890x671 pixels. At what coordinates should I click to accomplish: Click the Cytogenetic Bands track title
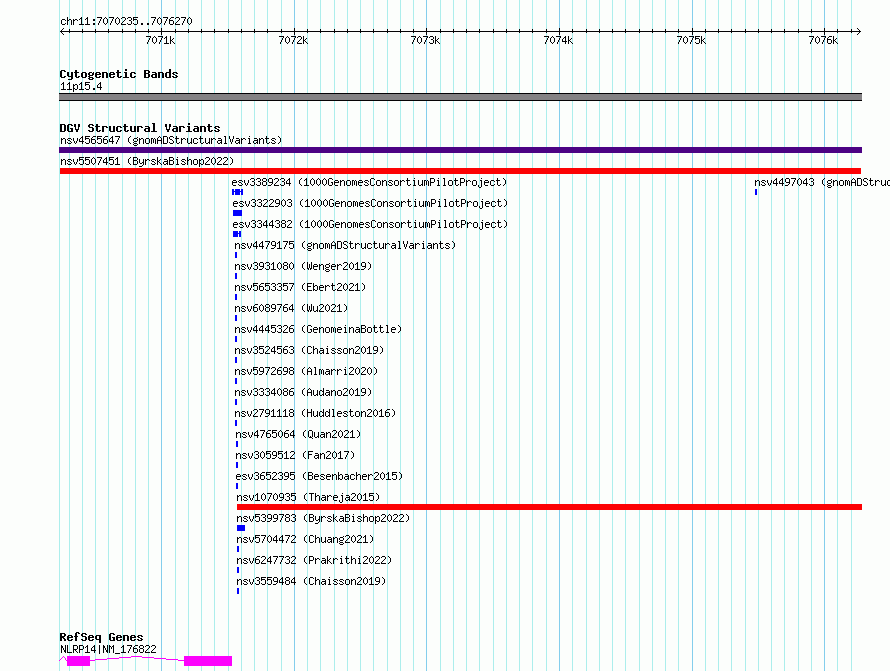click(x=119, y=74)
